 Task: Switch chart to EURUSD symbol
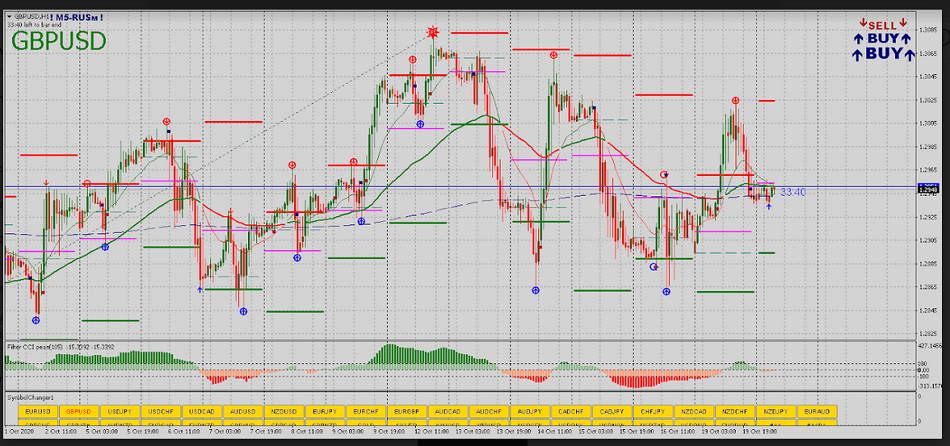(x=36, y=411)
